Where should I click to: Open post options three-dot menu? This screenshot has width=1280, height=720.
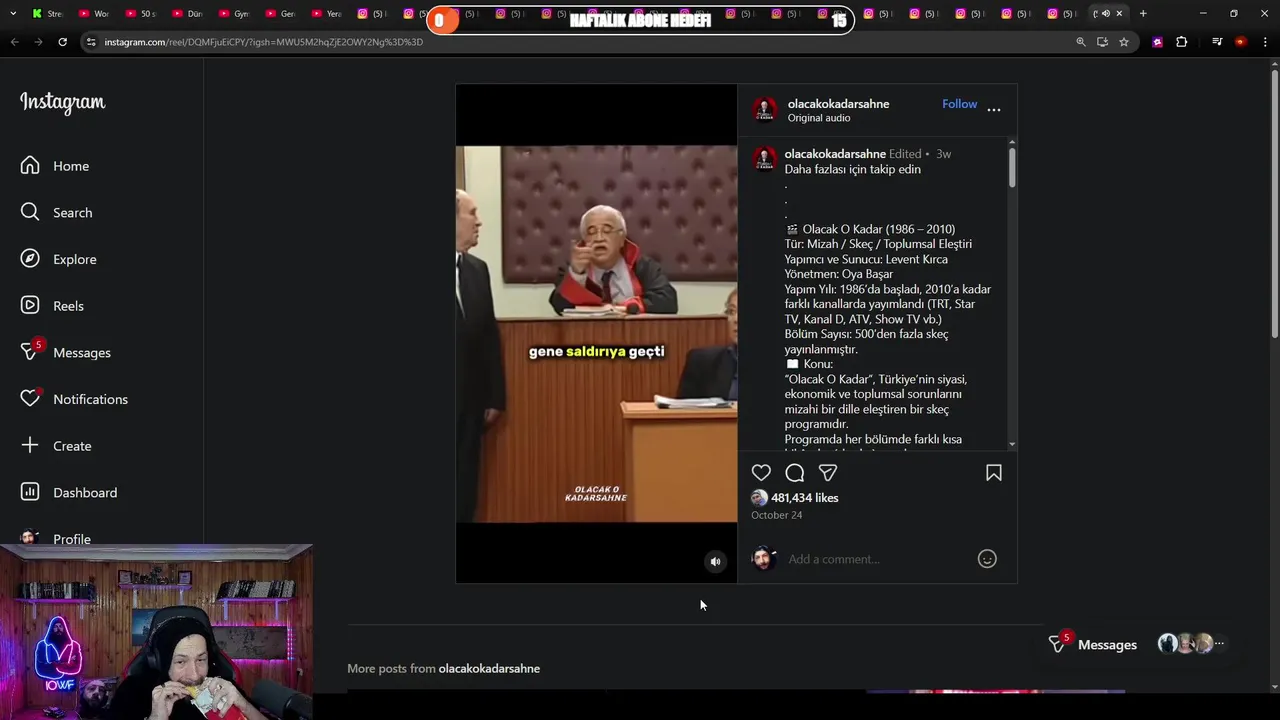coord(994,109)
